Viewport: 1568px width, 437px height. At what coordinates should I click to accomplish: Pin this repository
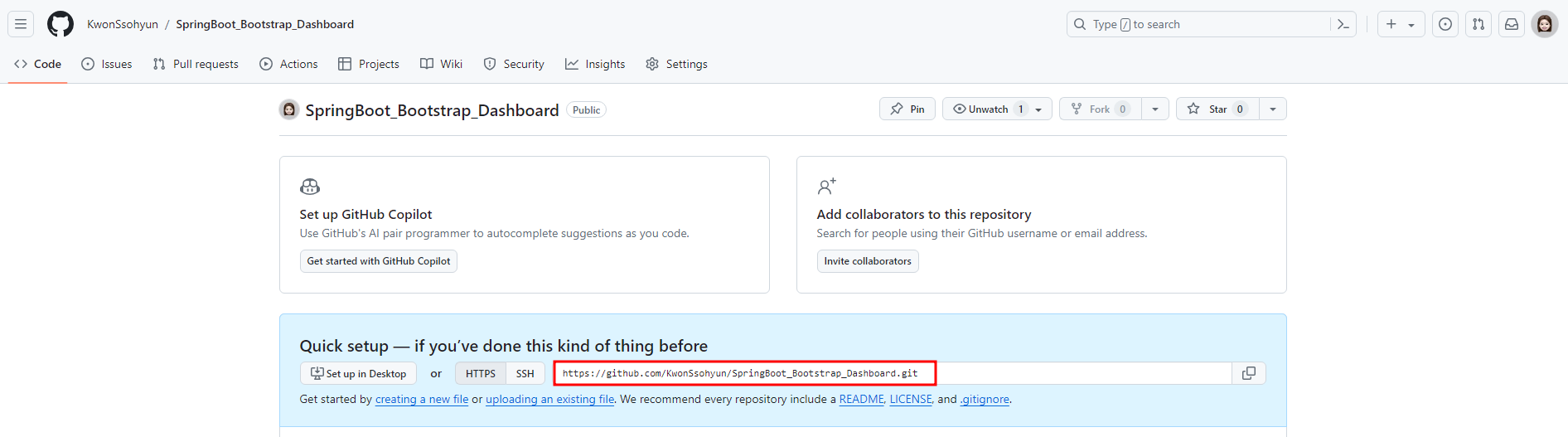pyautogui.click(x=907, y=109)
